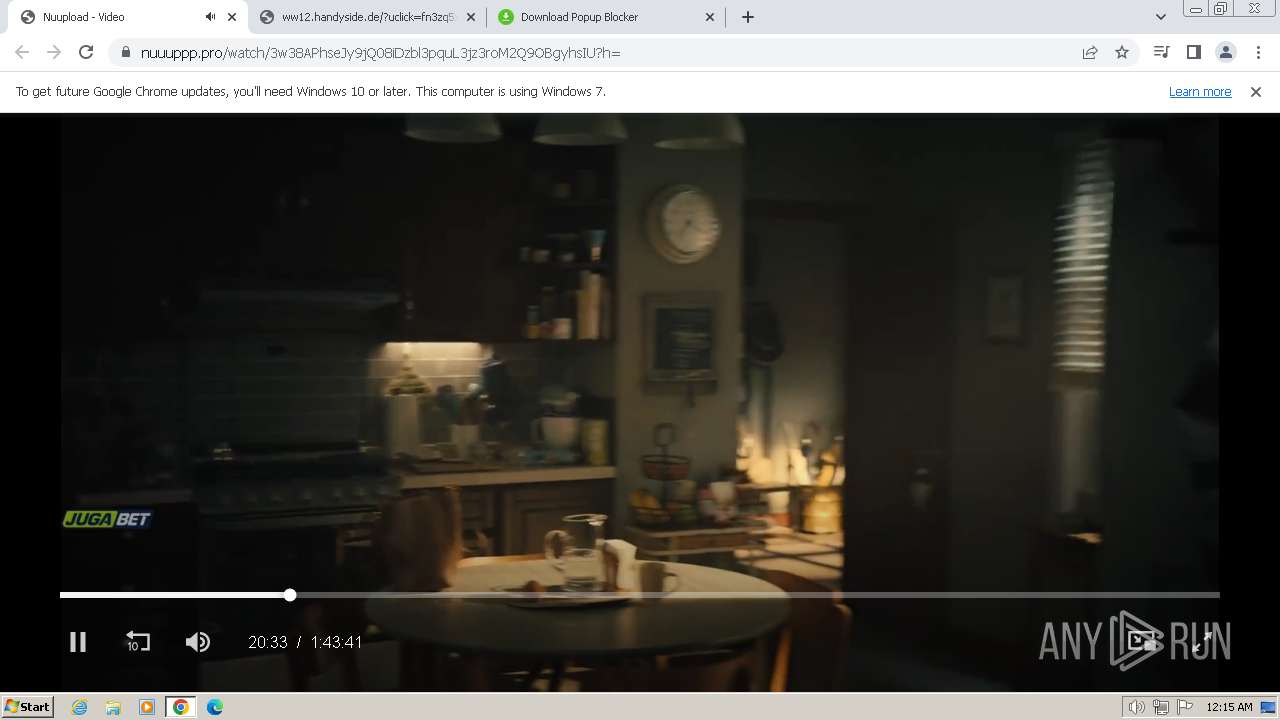Screen dimensions: 1280x720
Task: Focus the nuuuppp.pro address bar
Action: [600, 52]
